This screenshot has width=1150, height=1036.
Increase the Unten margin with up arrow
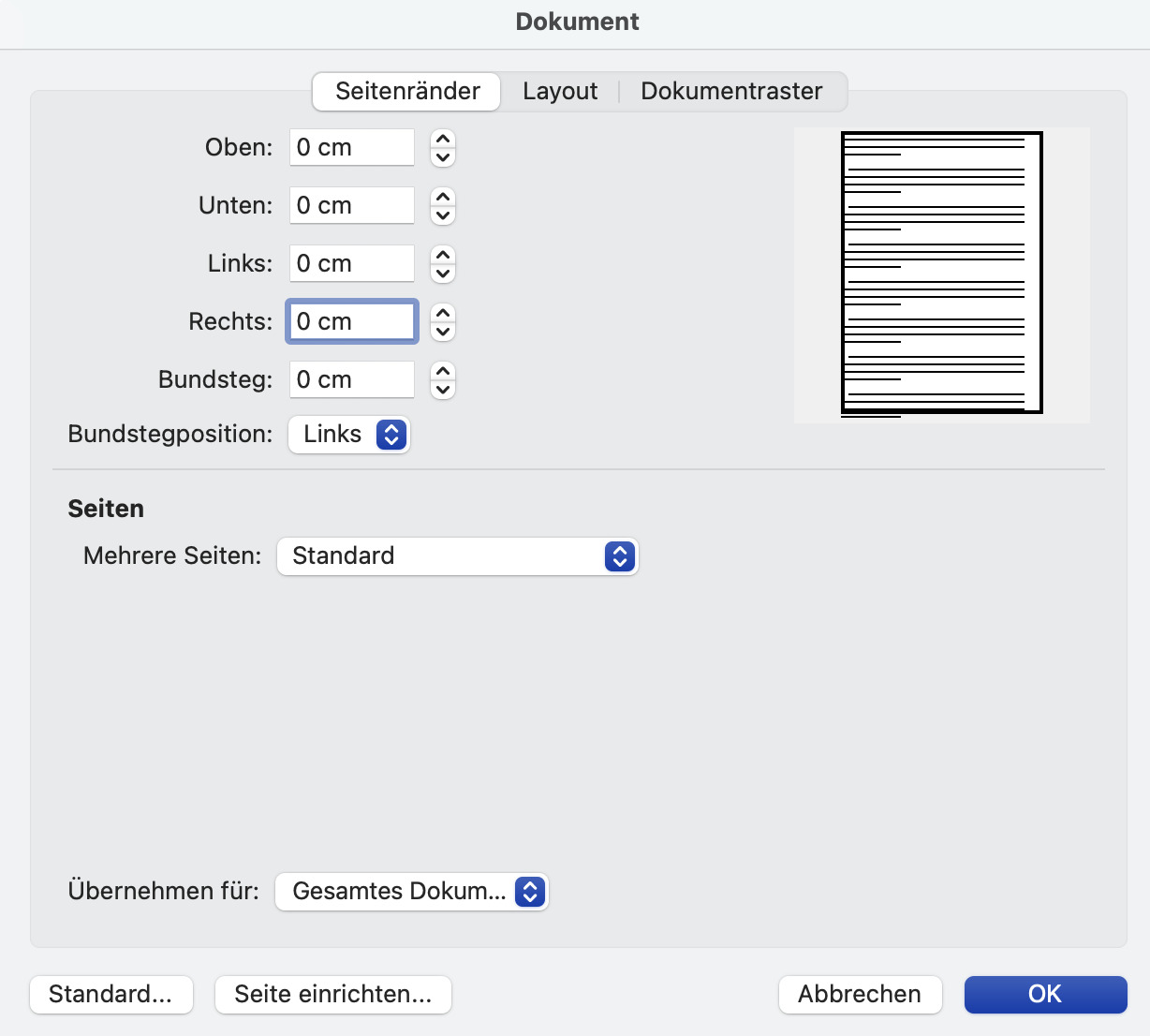coord(443,197)
